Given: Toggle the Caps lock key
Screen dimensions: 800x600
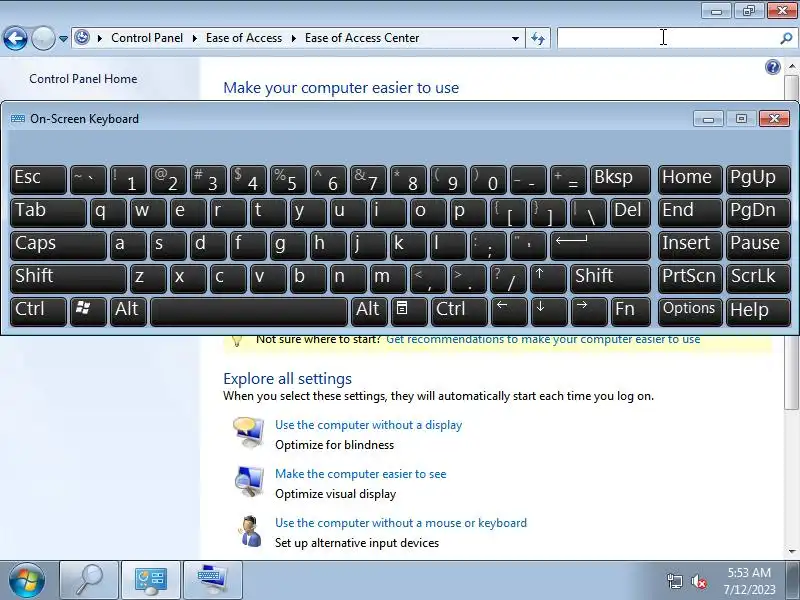Looking at the screenshot, I should coord(58,245).
